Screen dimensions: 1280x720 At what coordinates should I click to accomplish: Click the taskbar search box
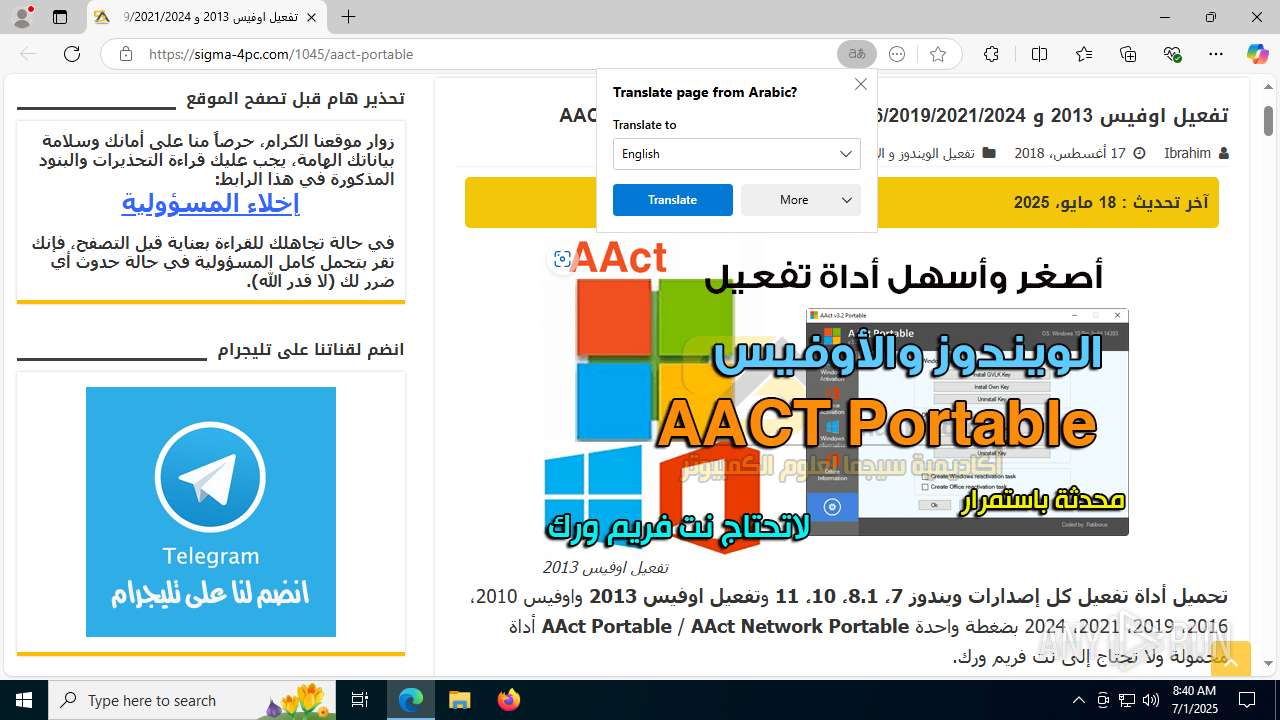193,700
